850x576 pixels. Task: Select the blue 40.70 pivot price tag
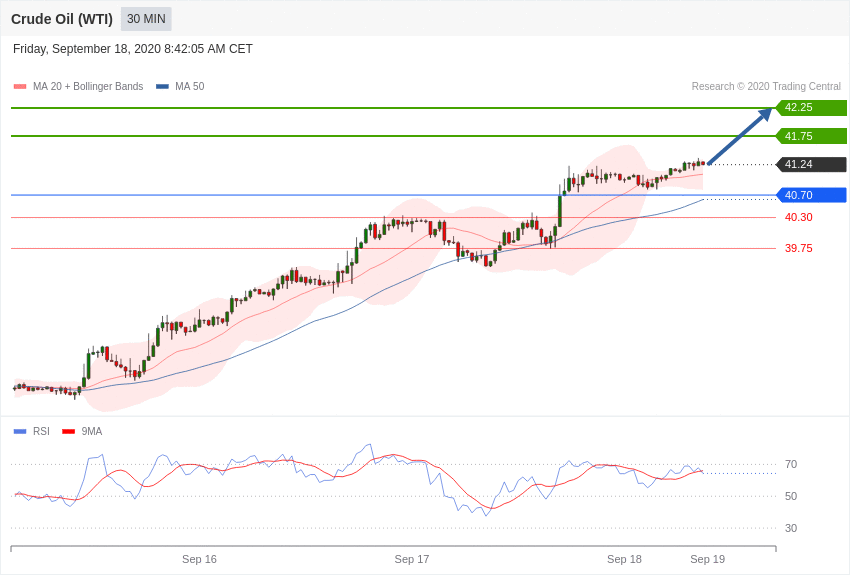point(811,195)
